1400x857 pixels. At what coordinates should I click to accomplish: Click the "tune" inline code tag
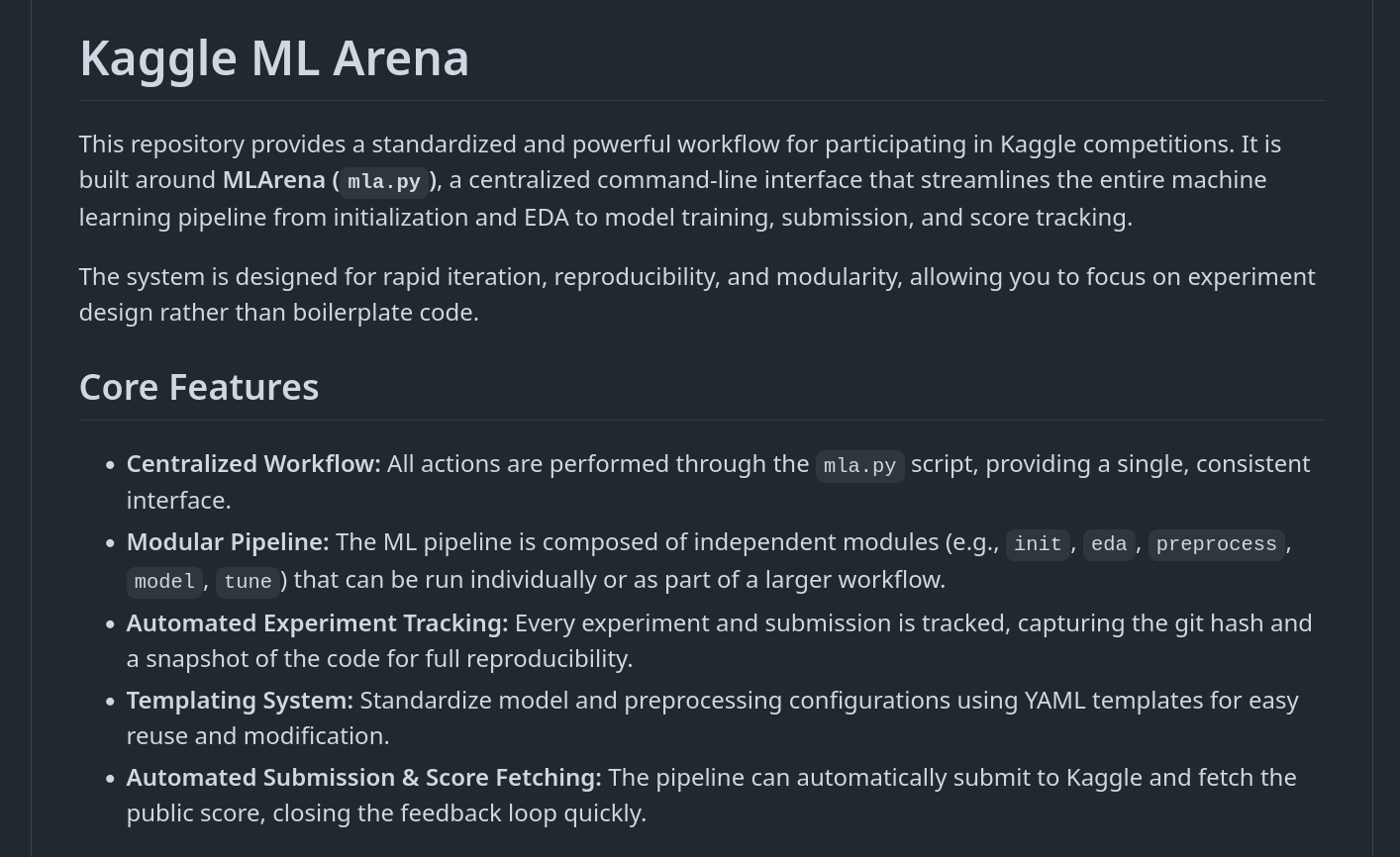pos(248,582)
